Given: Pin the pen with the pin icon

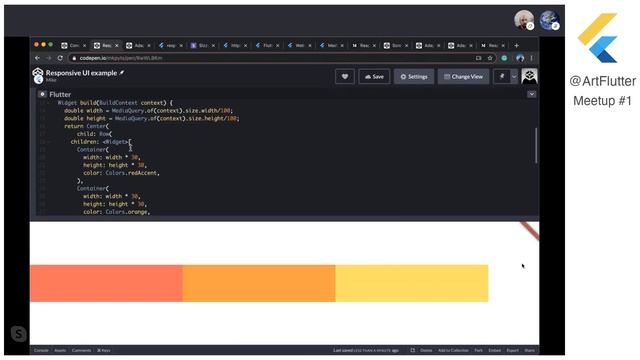Looking at the screenshot, I should tap(502, 76).
